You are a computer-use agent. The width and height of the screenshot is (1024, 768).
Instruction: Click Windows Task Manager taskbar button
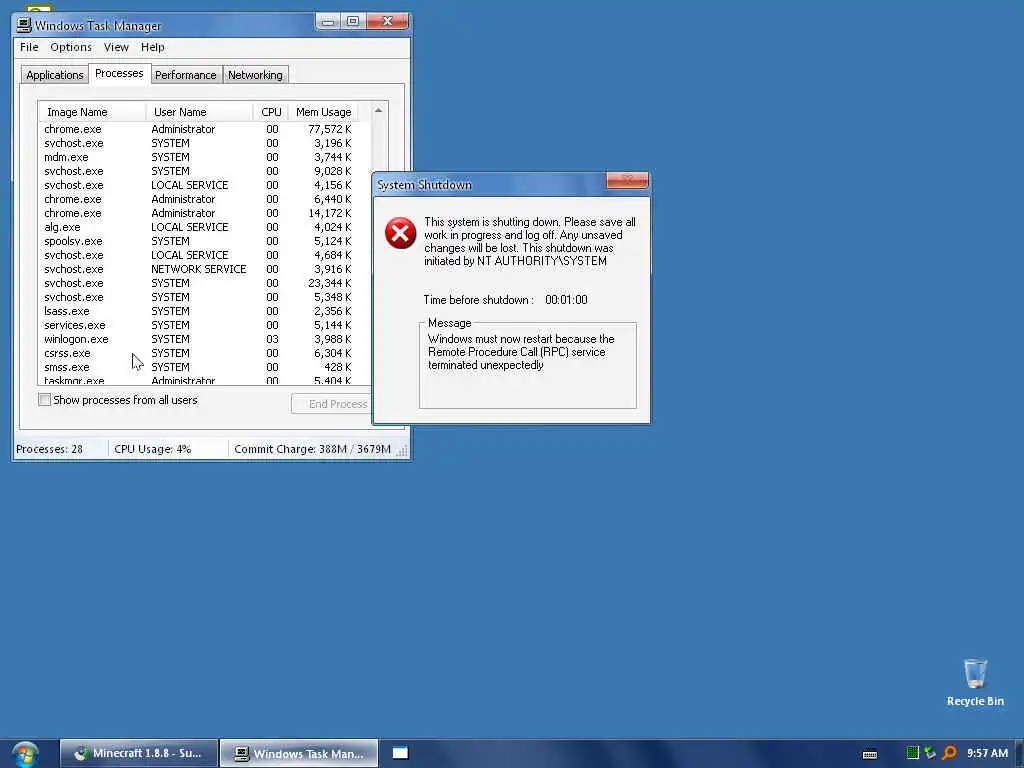[x=299, y=753]
